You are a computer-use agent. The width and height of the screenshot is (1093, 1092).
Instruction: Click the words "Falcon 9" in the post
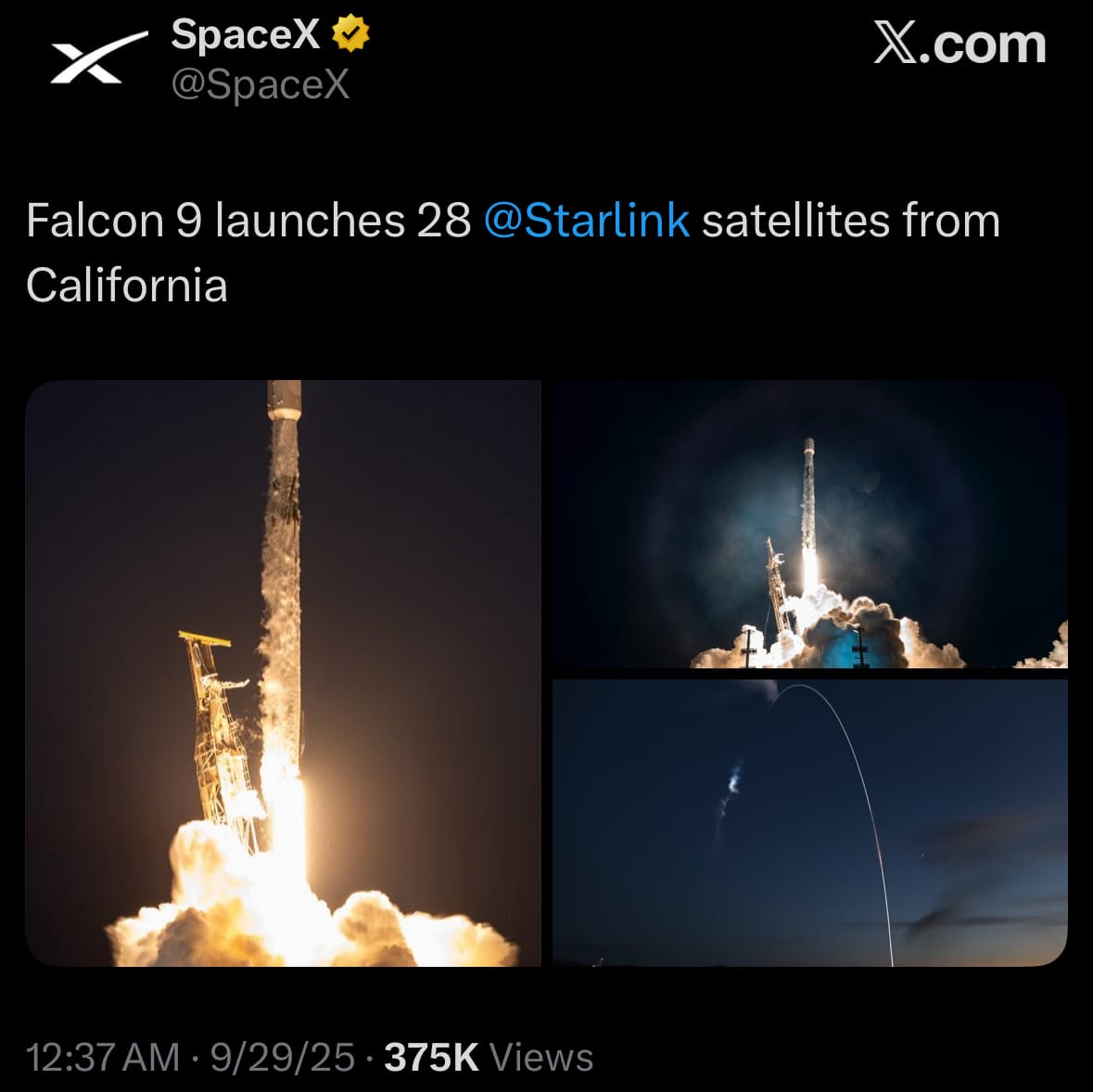113,222
